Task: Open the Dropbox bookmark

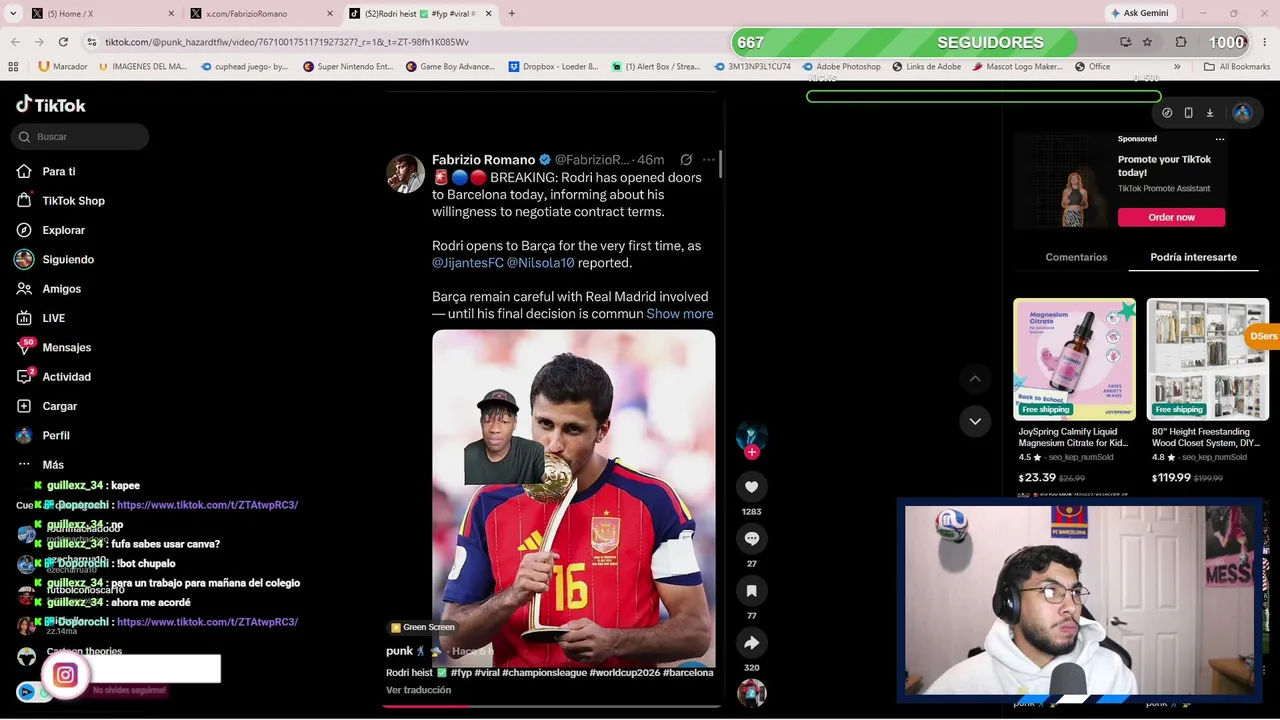Action: 553,67
